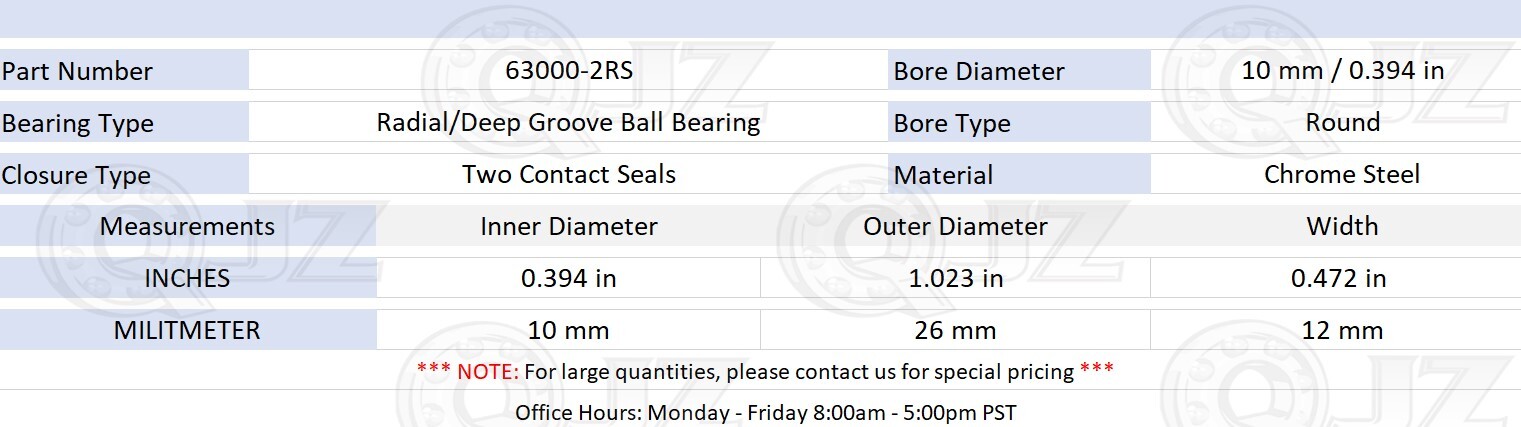Click the 'Round' bore type value
The image size is (1521, 427).
point(1342,123)
